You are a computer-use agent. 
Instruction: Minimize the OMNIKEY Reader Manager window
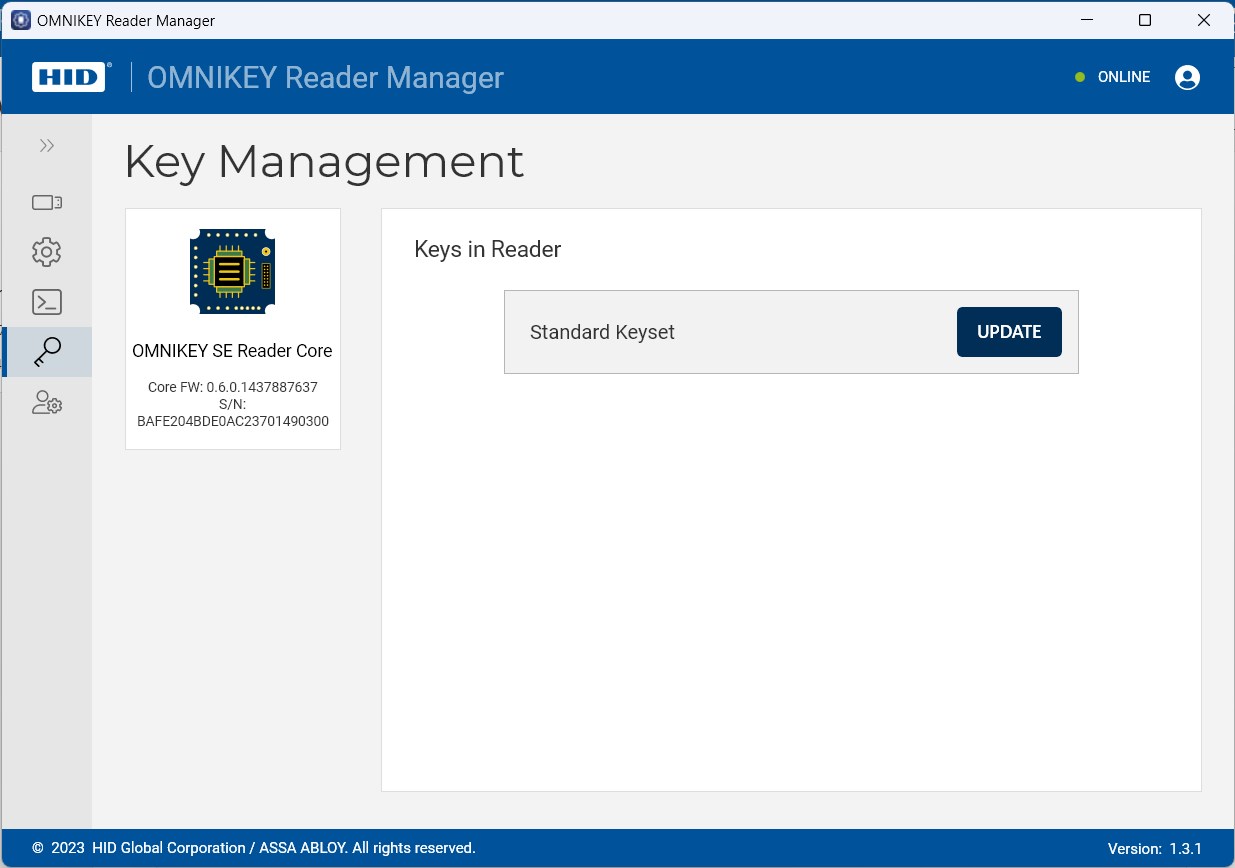point(1086,20)
